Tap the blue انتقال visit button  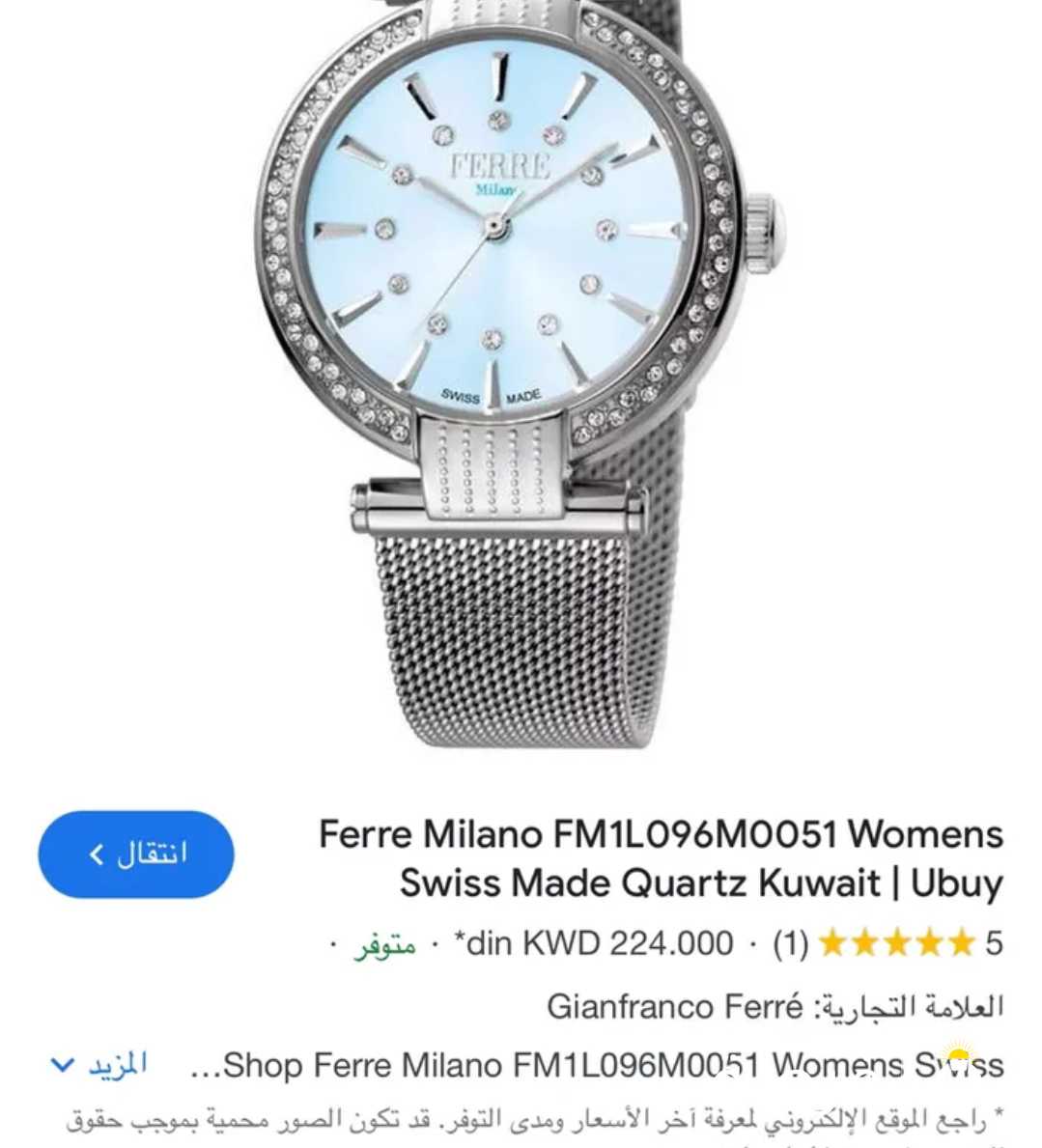pos(136,854)
